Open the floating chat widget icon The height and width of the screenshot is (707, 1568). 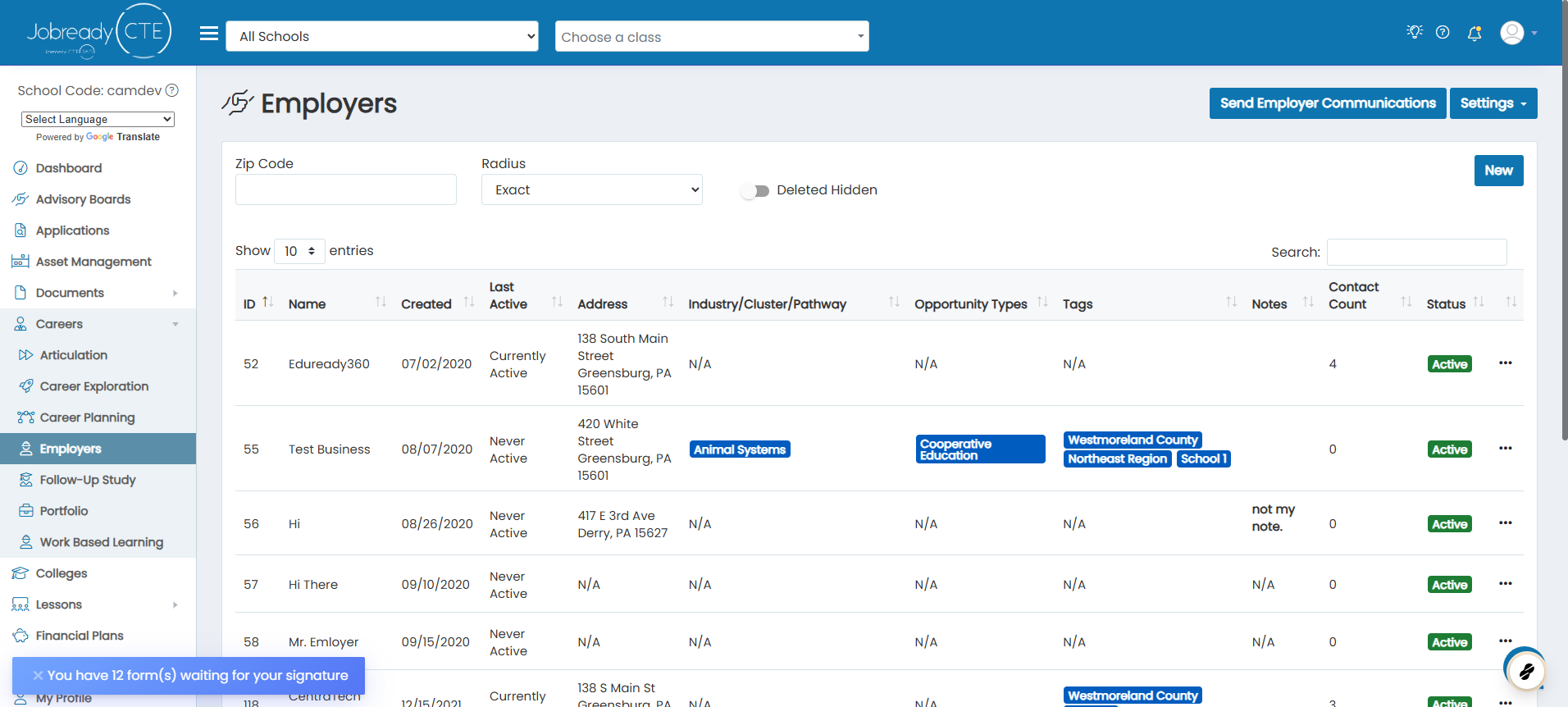point(1525,669)
